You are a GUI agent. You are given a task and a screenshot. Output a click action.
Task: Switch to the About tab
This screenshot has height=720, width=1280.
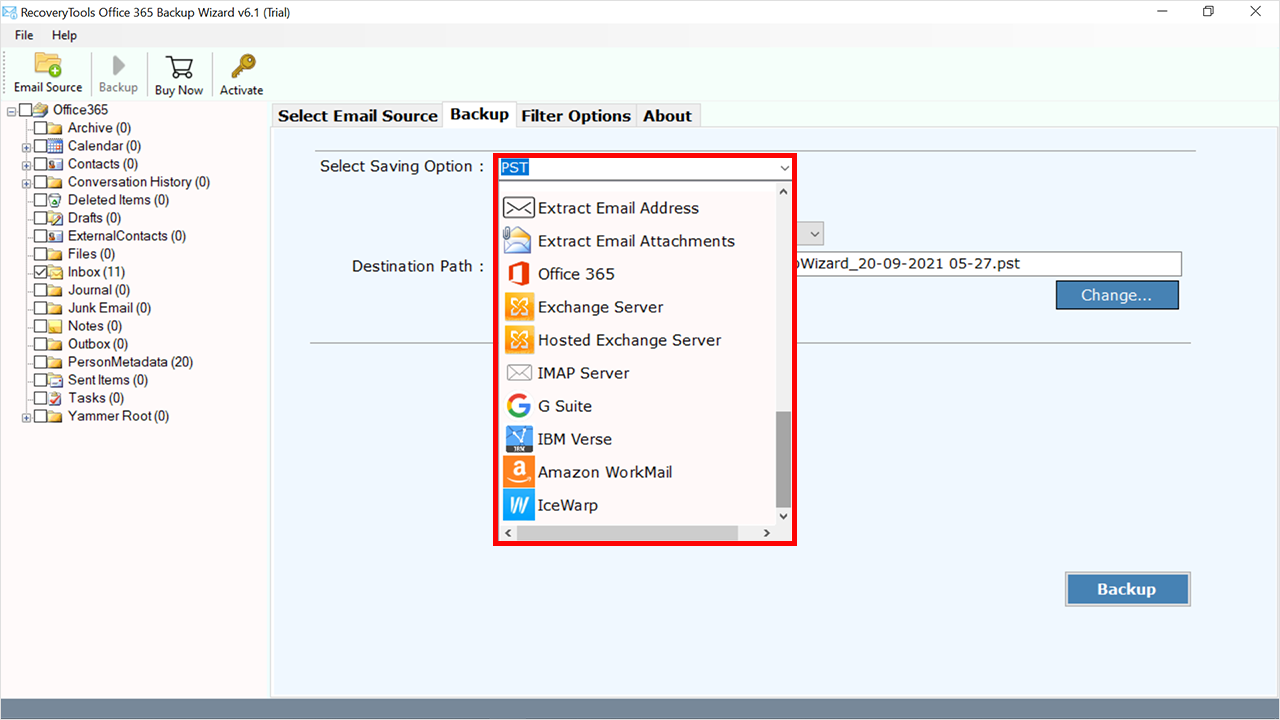[667, 116]
